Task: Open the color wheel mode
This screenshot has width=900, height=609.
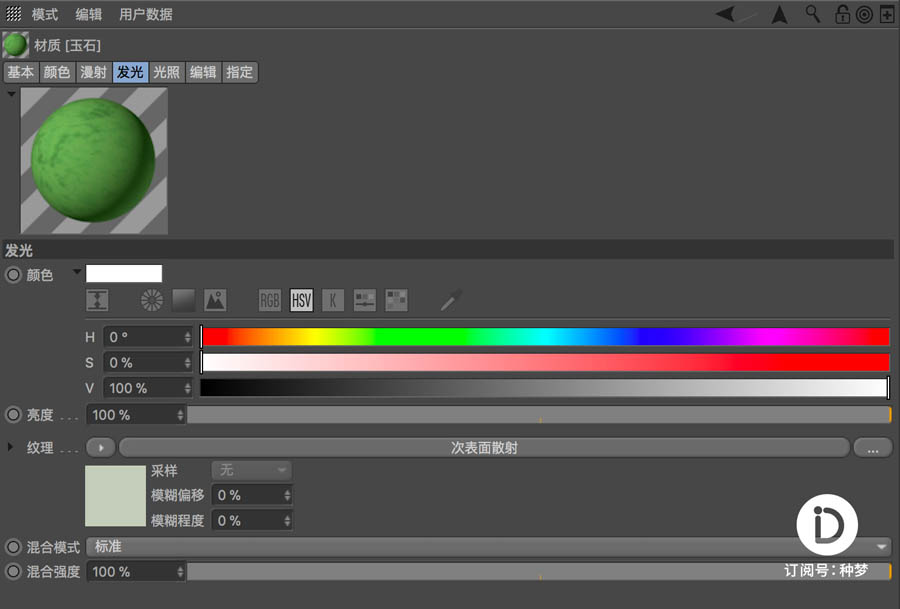Action: [x=151, y=300]
